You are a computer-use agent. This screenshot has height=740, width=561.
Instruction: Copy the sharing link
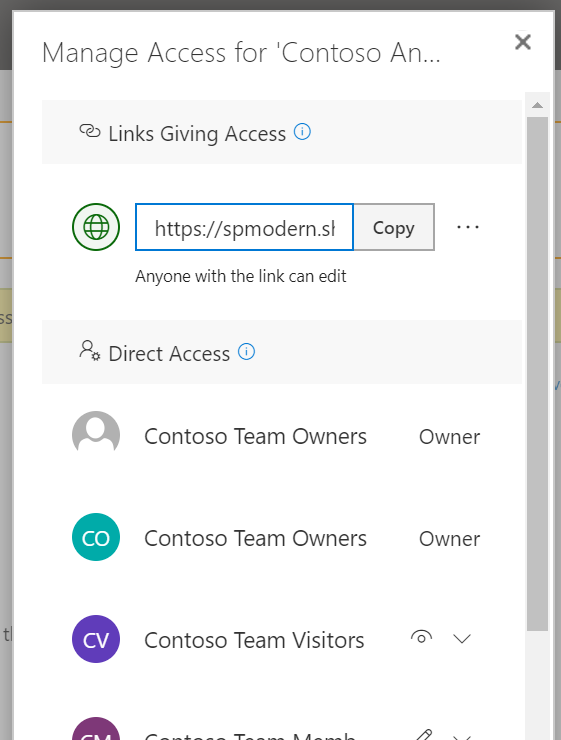[x=394, y=227]
